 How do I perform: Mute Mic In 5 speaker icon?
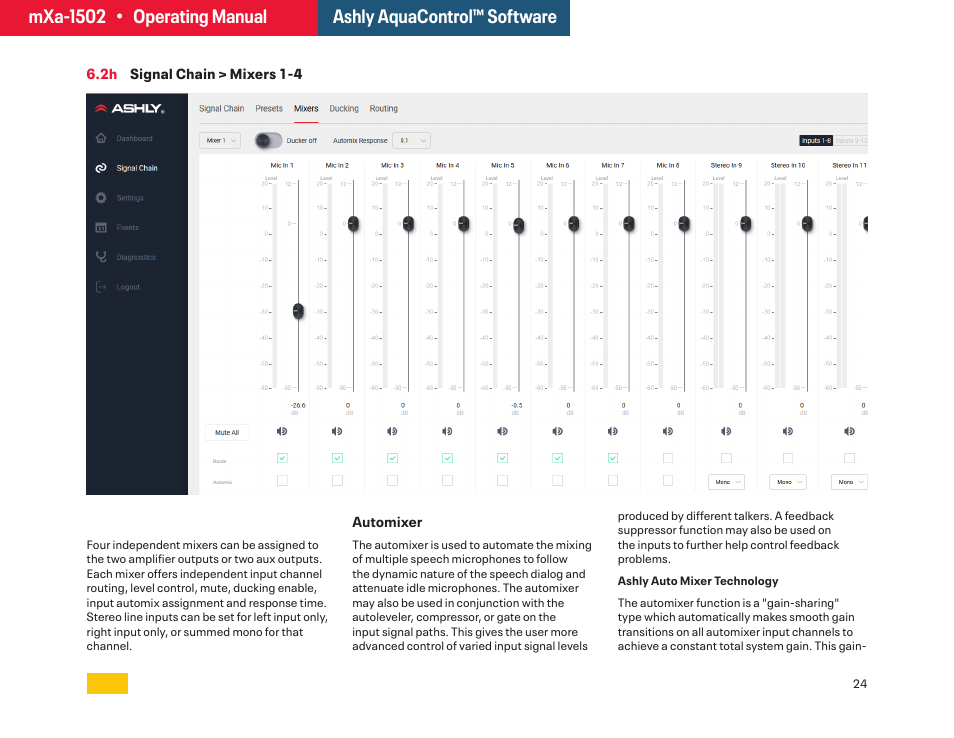pyautogui.click(x=503, y=431)
